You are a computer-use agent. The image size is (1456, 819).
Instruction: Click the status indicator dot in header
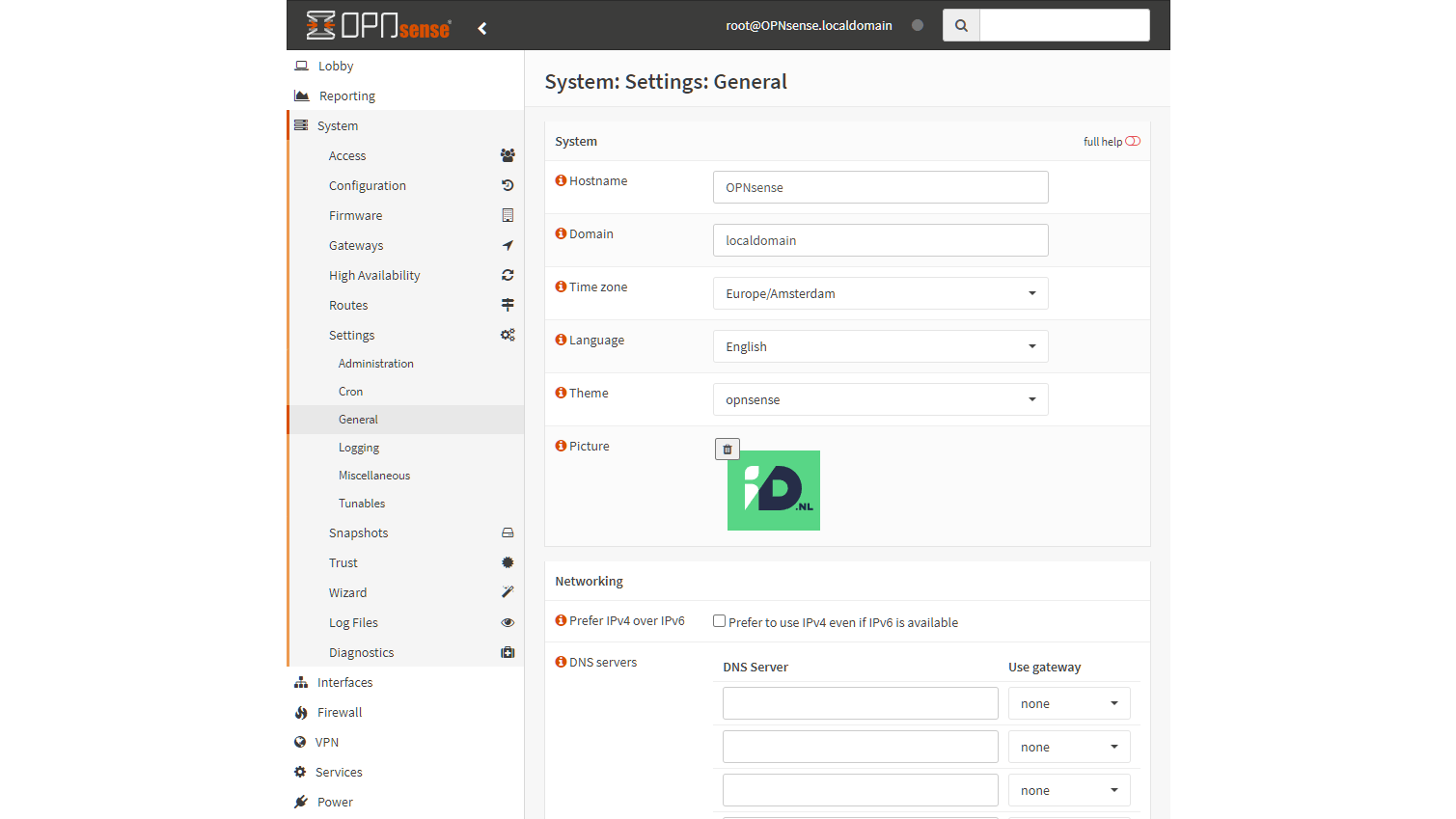point(918,25)
